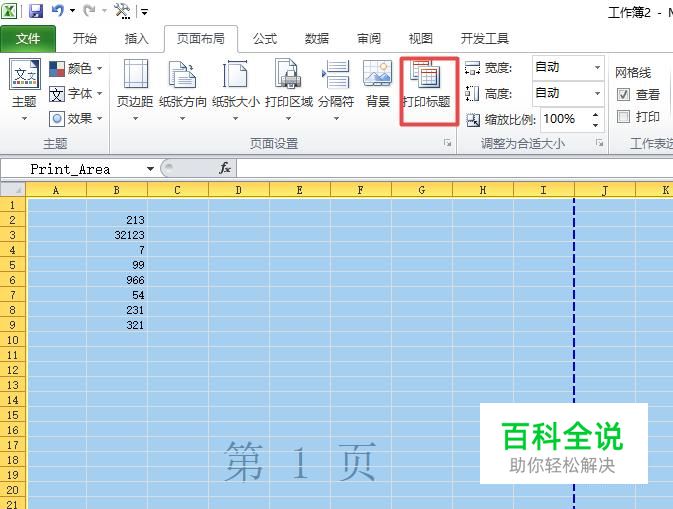The width and height of the screenshot is (673, 509).
Task: Select column D header
Action: click(x=239, y=190)
